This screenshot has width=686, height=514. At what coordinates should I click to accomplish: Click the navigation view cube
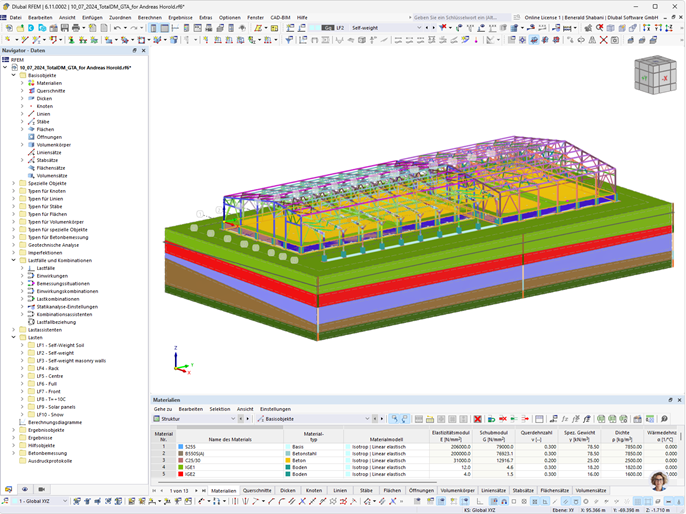(655, 75)
